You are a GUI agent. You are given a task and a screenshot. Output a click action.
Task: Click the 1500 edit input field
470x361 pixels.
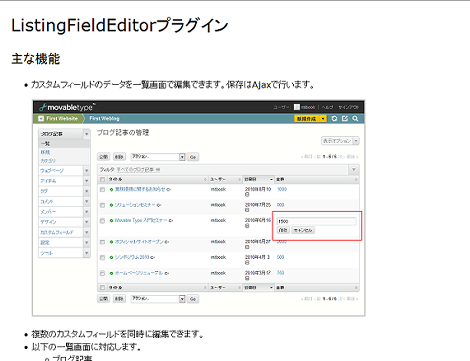(x=316, y=221)
